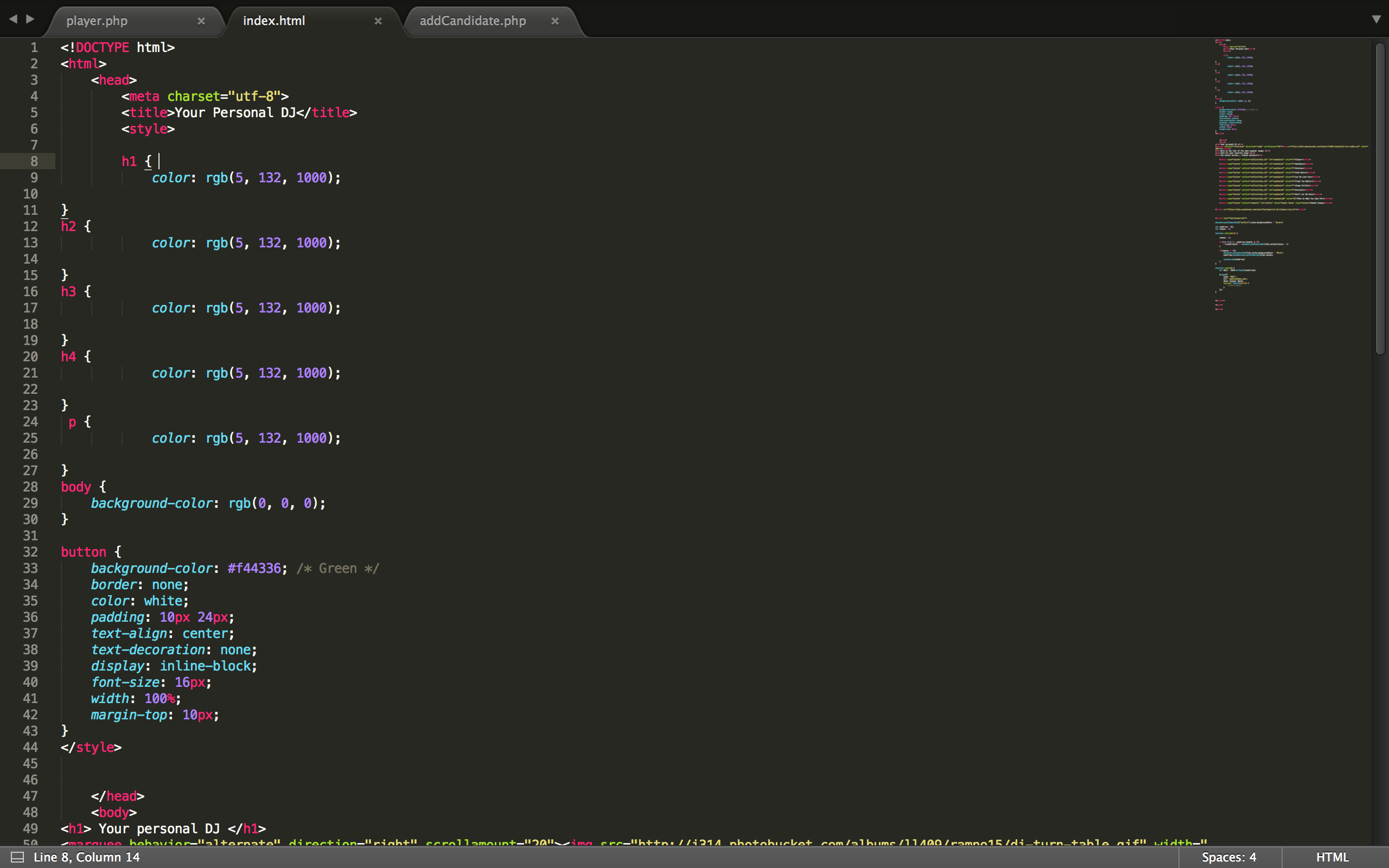This screenshot has height=868, width=1389.
Task: Click line number 28 in the gutter
Action: pos(30,486)
